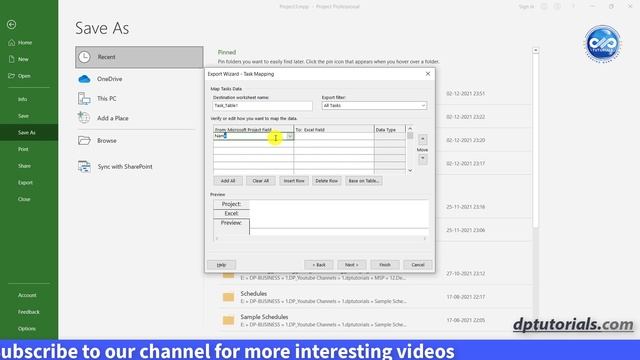Click the From: Microsoft Project Field header
Screen dimensions: 640x360
253,129
